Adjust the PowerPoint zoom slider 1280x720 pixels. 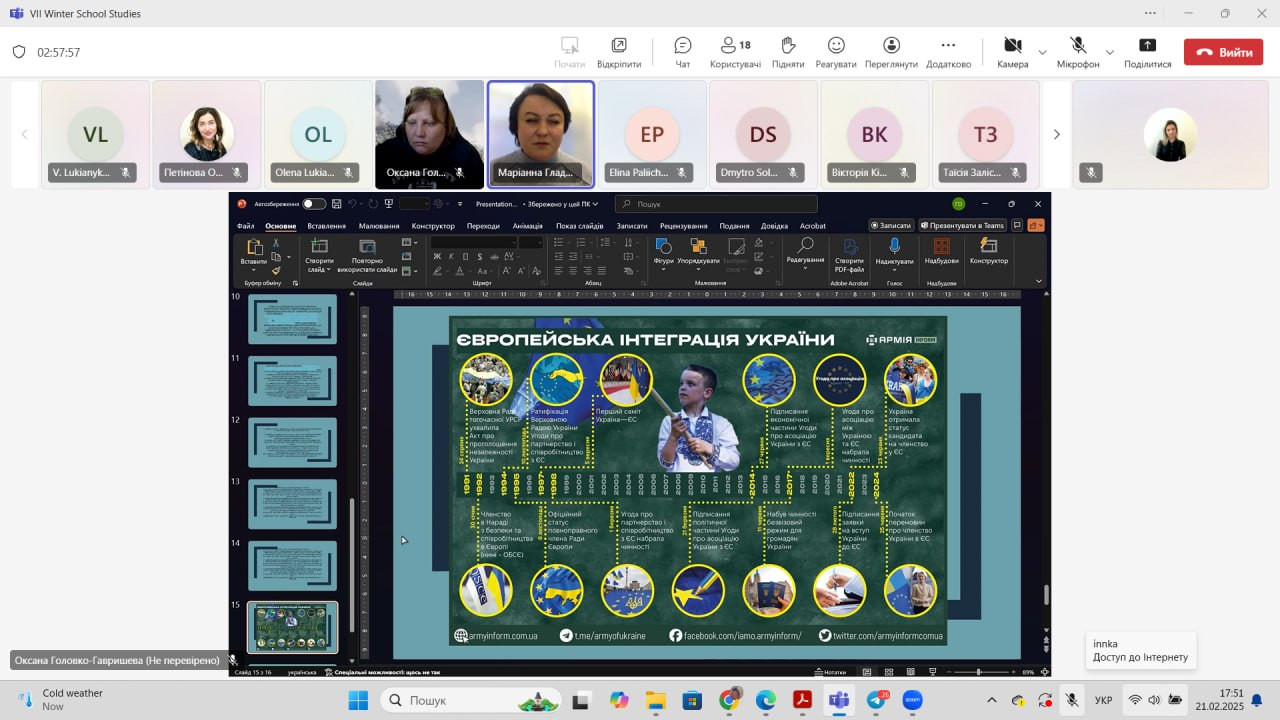979,672
